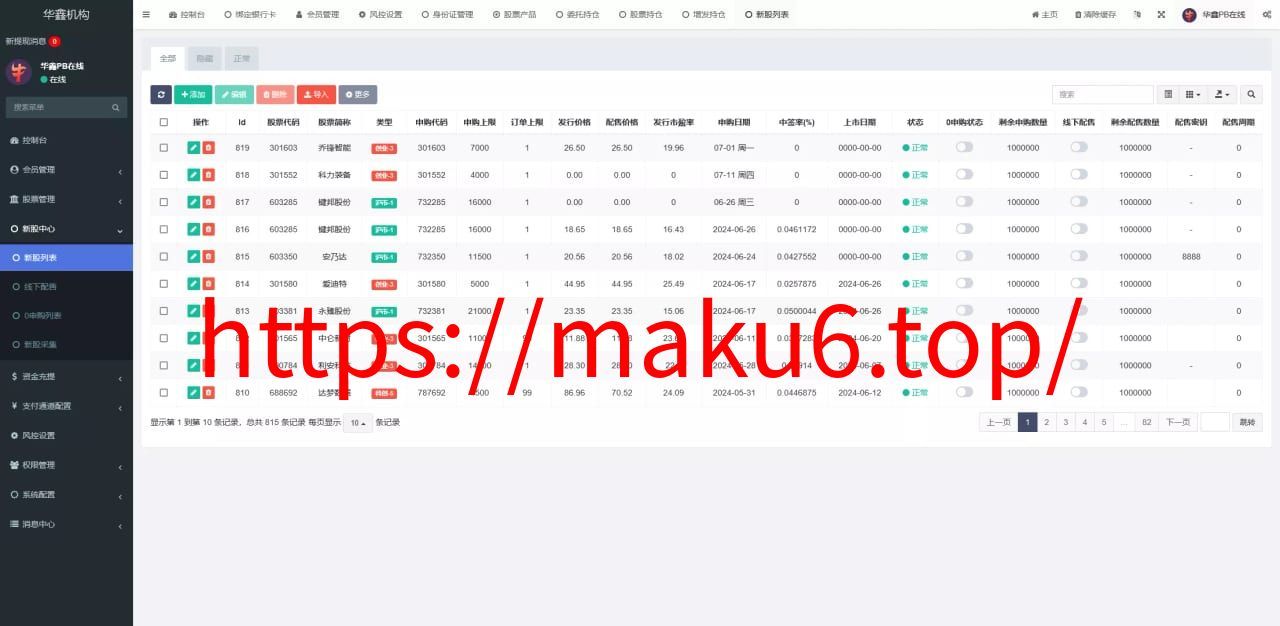Screen dimensions: 1280x626
Task: Open the language switch icon
Action: coord(1136,15)
